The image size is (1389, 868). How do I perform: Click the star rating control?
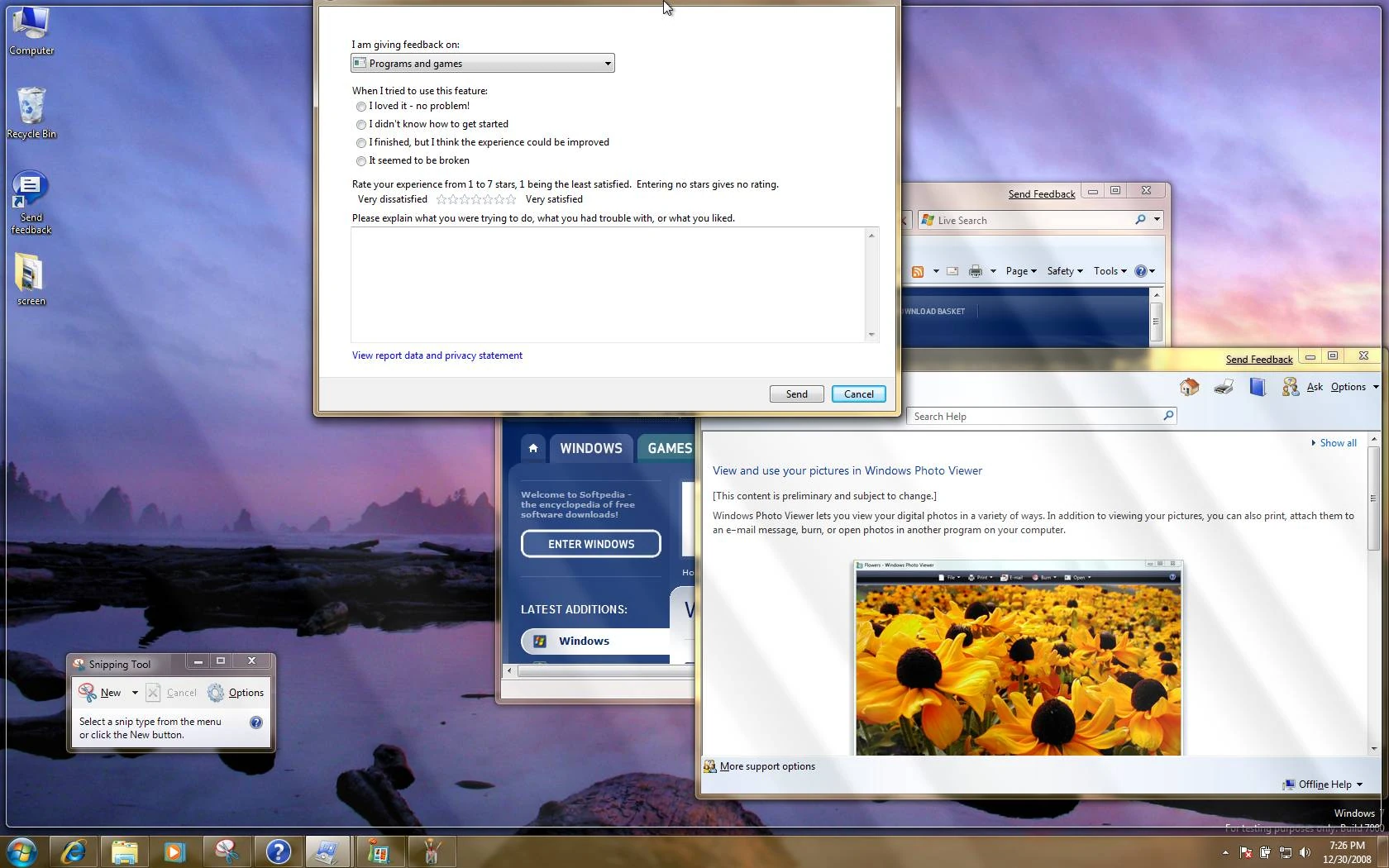pos(476,199)
